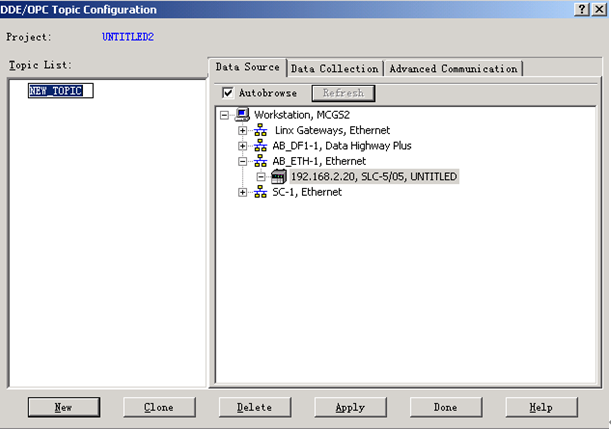
Task: Expand the AB_DF1-1 Data Highway Plus node
Action: [x=242, y=146]
